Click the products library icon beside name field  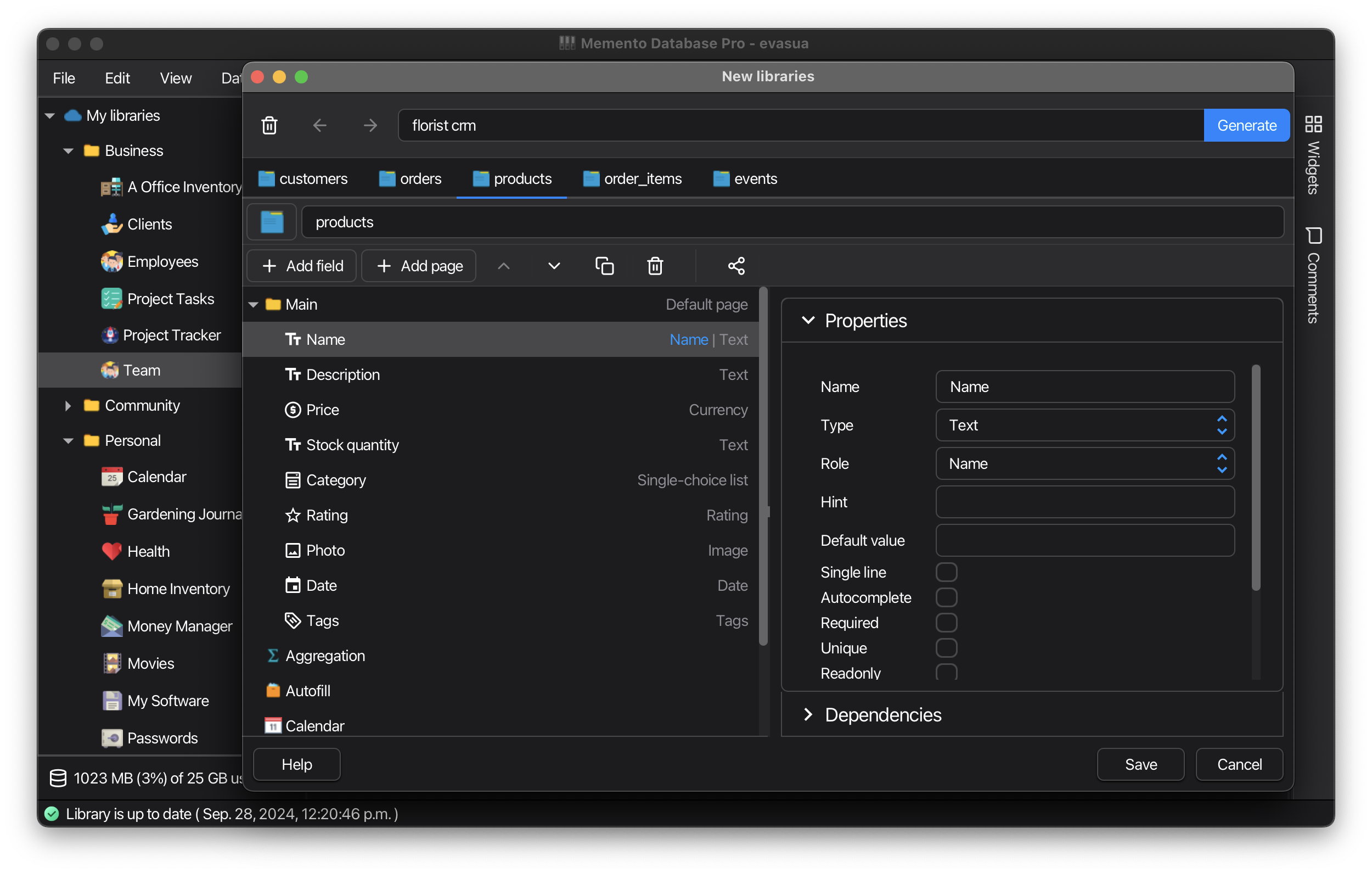tap(271, 222)
